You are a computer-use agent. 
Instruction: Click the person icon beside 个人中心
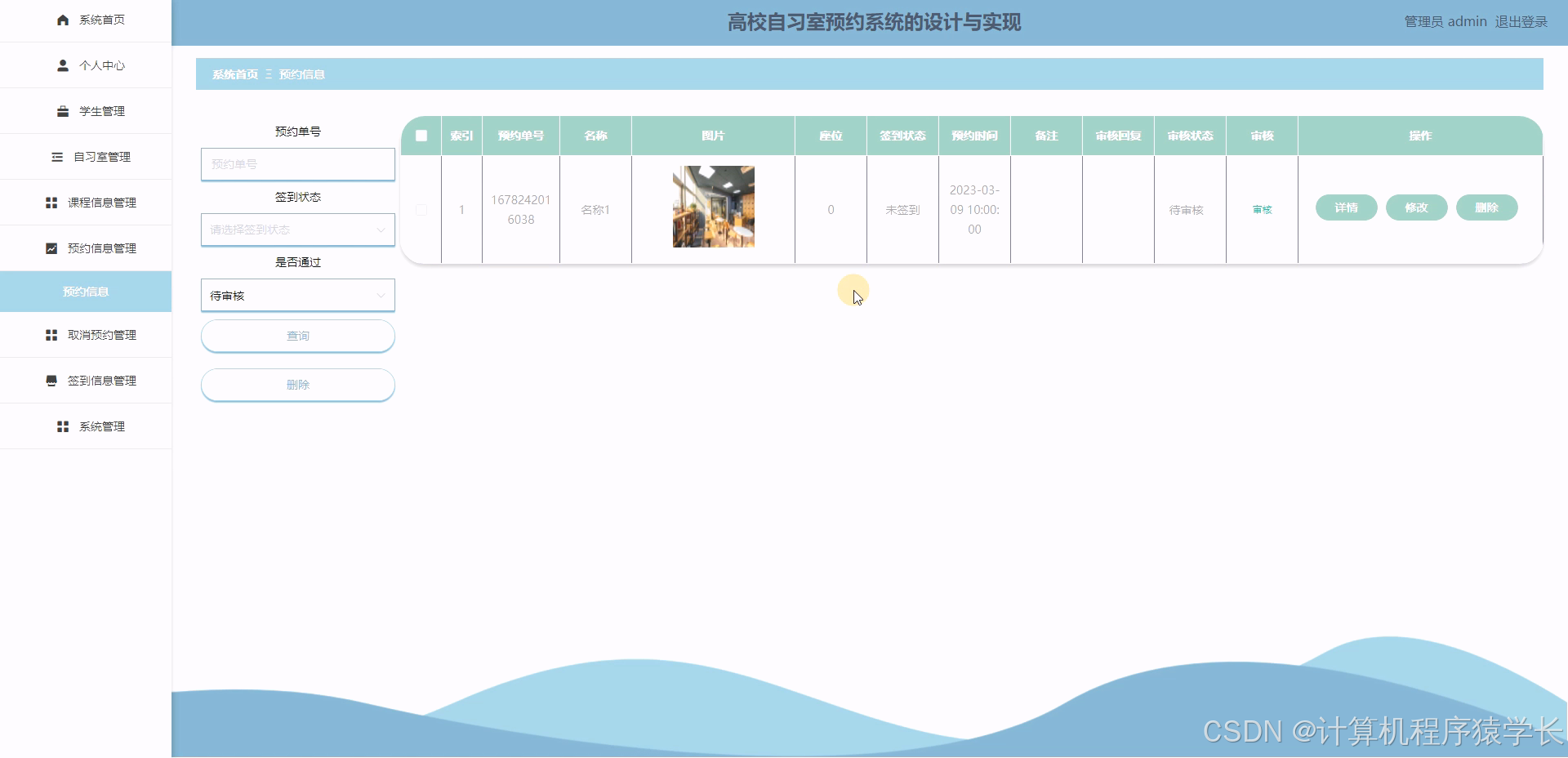[x=63, y=65]
